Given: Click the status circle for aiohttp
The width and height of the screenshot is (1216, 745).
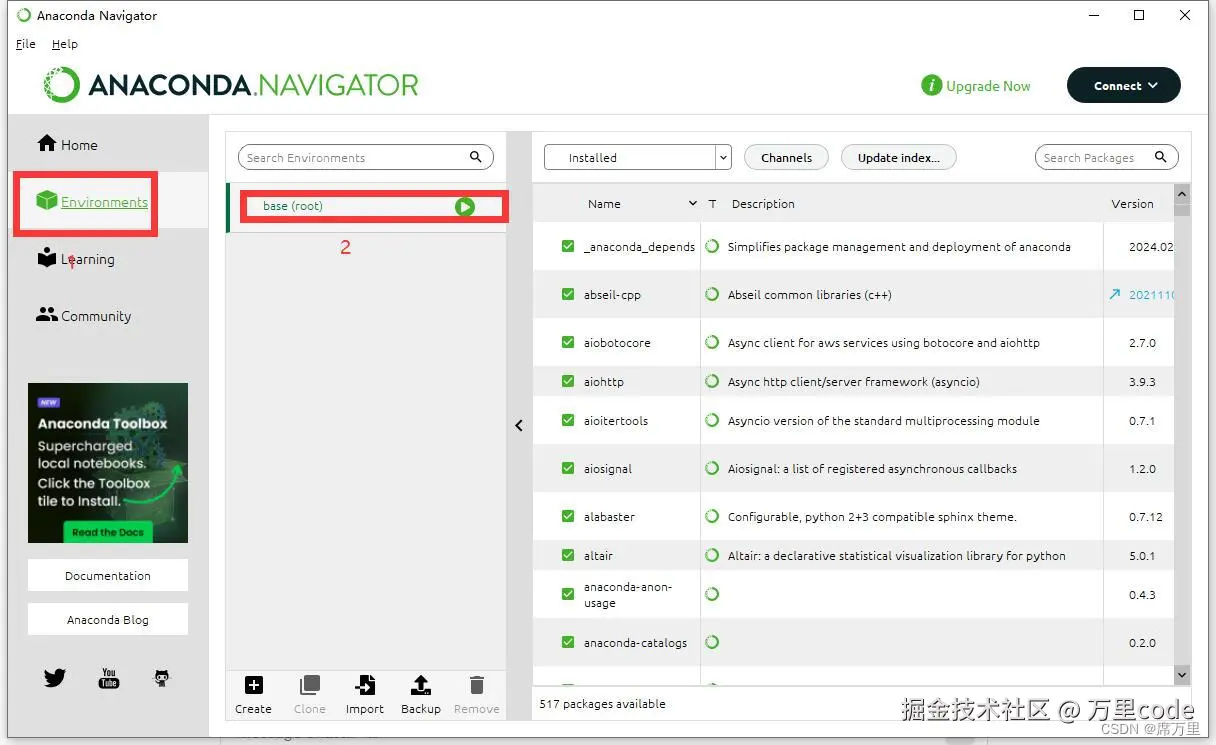Looking at the screenshot, I should tap(712, 381).
